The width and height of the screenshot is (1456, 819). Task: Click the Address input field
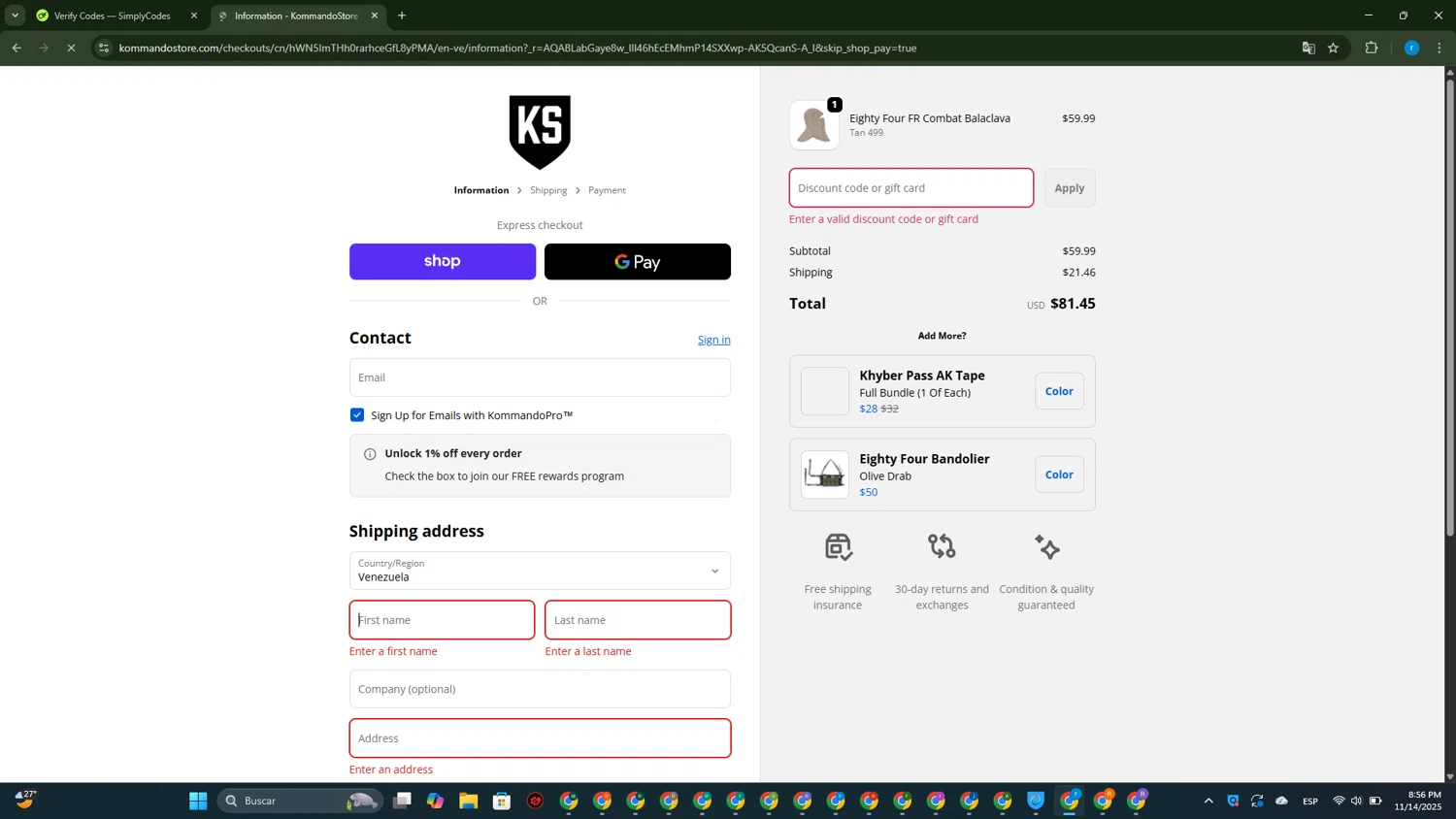540,738
